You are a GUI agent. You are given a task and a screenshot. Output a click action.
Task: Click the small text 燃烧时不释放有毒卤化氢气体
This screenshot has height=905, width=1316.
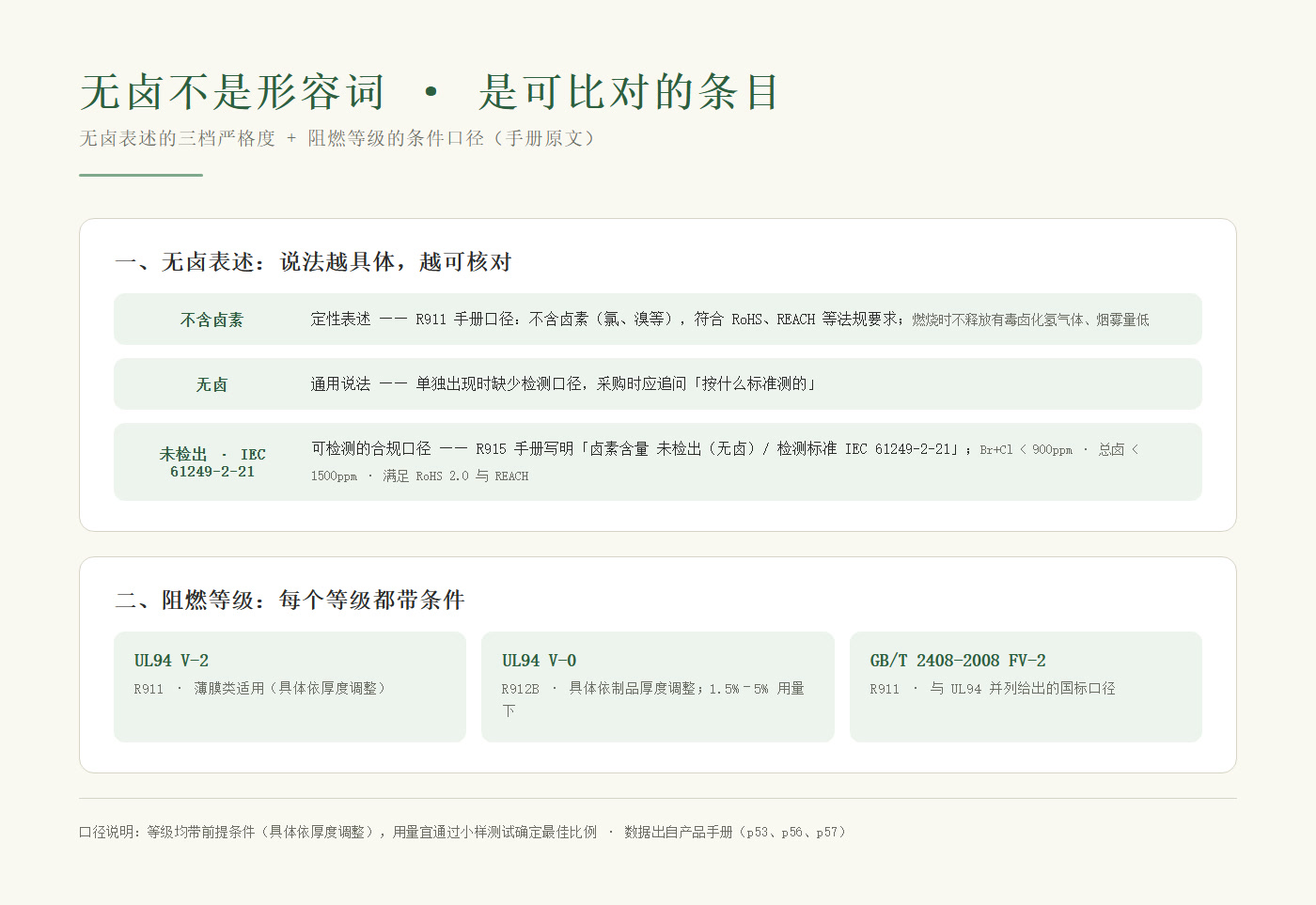[x=997, y=320]
